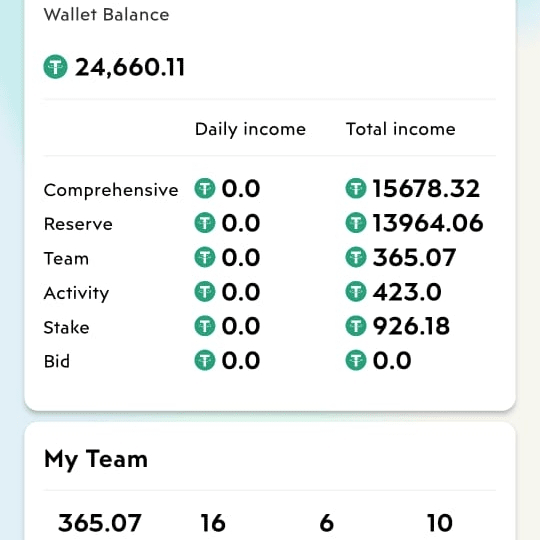
Task: Select Comprehensive daily income value 0.0
Action: (241, 189)
